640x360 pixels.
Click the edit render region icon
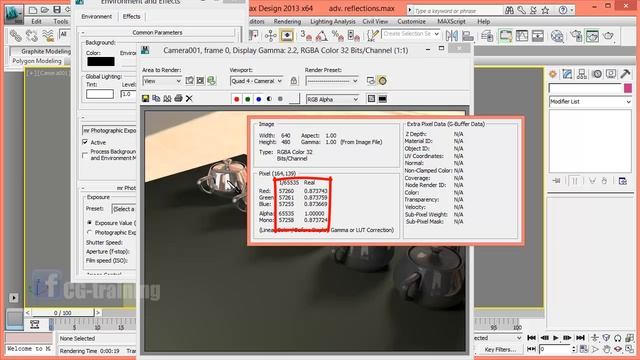pyautogui.click(x=189, y=81)
